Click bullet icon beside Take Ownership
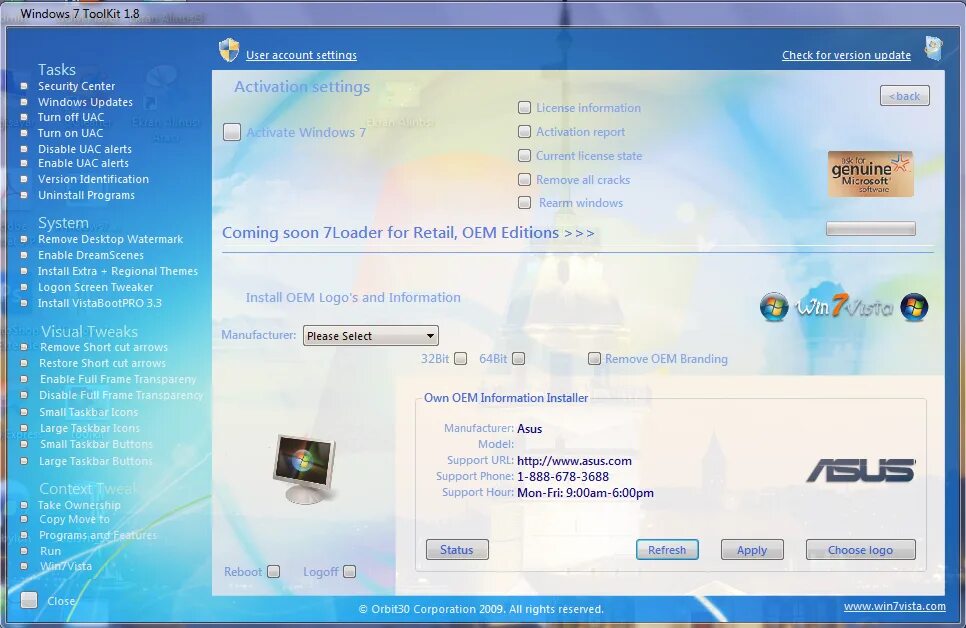Screen dimensions: 966x628 tap(24, 505)
